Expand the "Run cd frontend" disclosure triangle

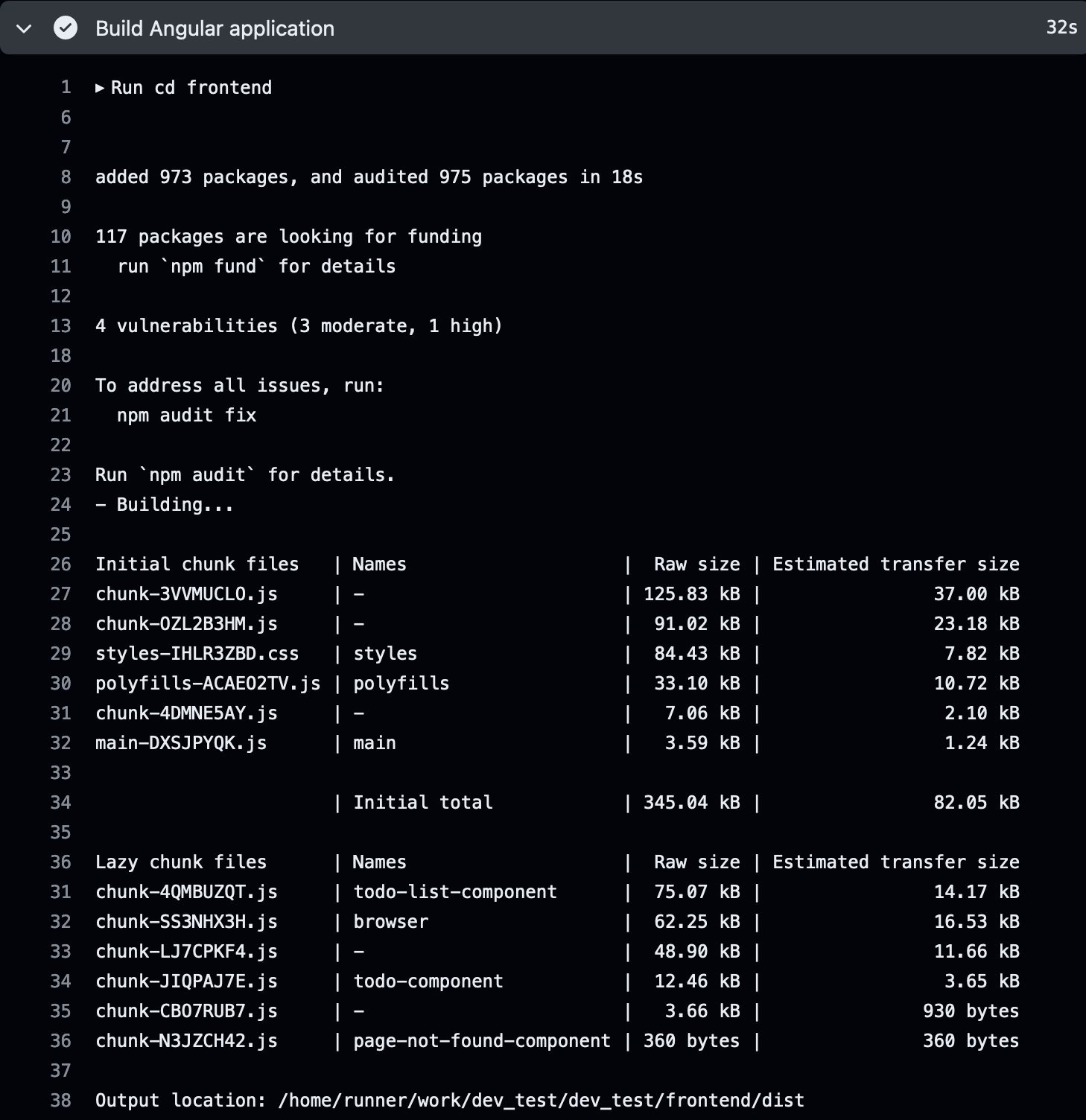click(x=100, y=88)
